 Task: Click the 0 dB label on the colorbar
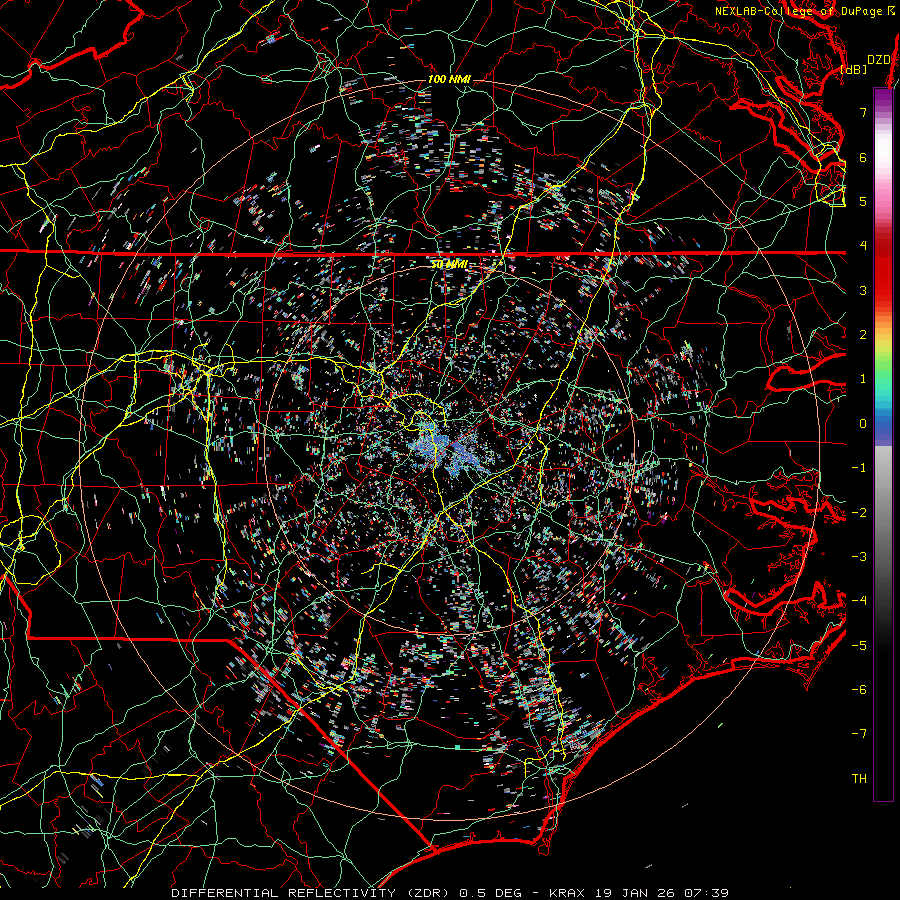863,424
